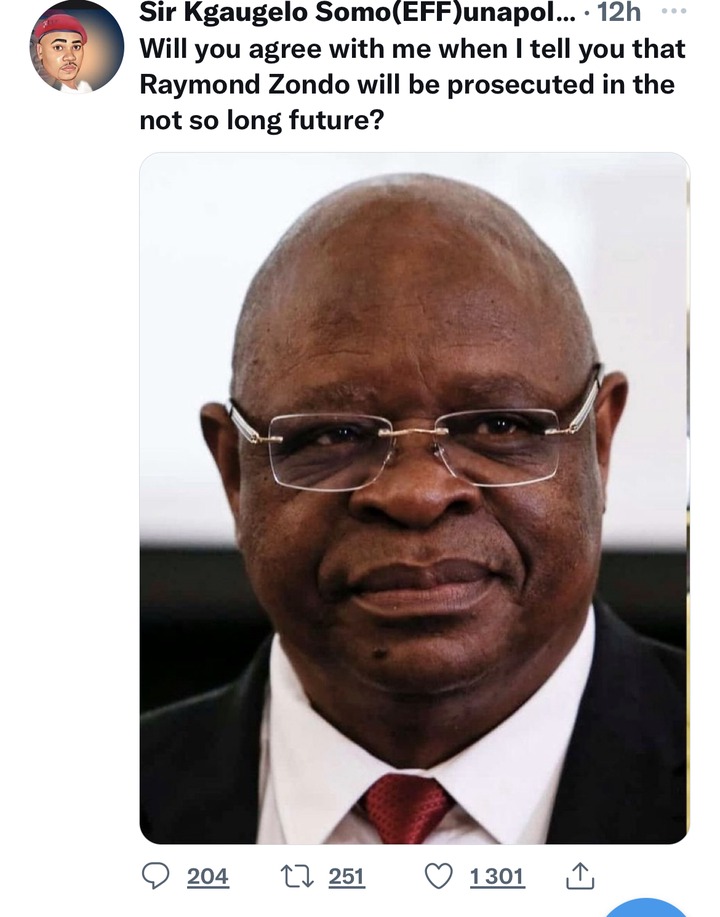This screenshot has height=917, width=720.
Task: View the 1 301 likes count
Action: pyautogui.click(x=497, y=876)
